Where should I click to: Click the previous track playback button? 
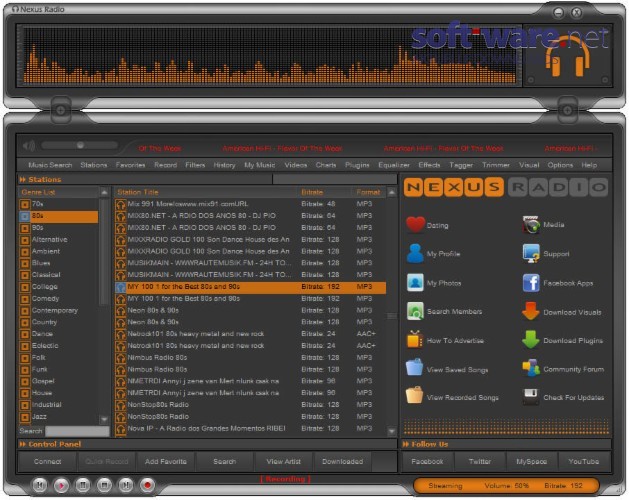[40, 485]
